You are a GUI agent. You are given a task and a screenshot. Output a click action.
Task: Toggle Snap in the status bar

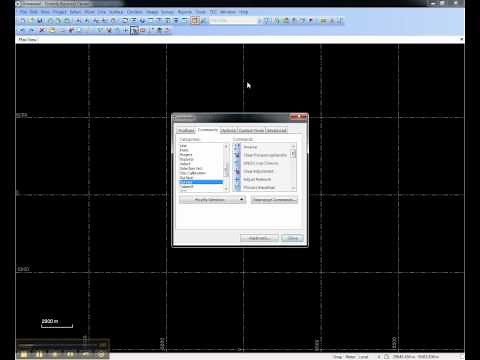[337, 357]
